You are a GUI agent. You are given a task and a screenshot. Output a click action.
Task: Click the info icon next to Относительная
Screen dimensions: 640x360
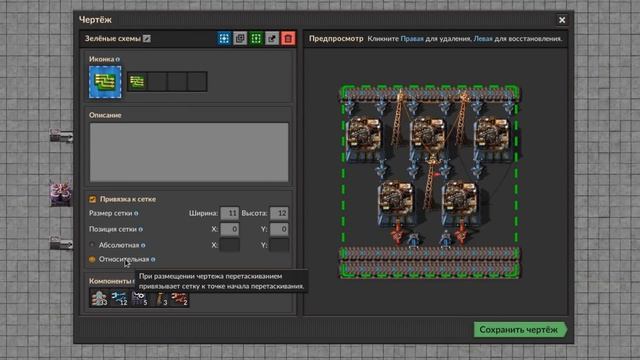(153, 259)
